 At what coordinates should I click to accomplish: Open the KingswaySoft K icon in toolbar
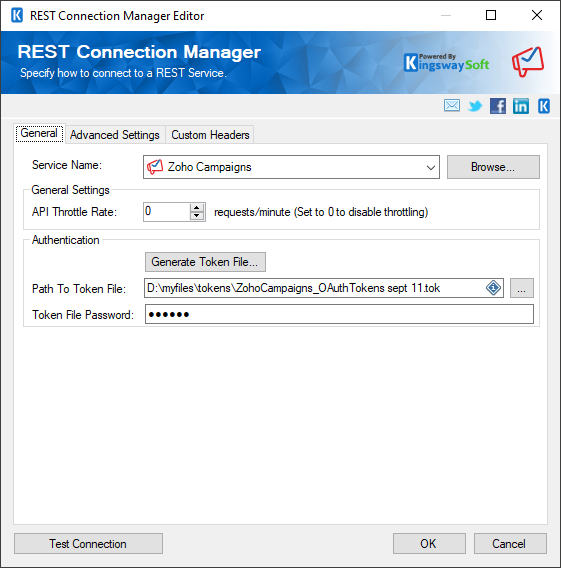click(544, 106)
